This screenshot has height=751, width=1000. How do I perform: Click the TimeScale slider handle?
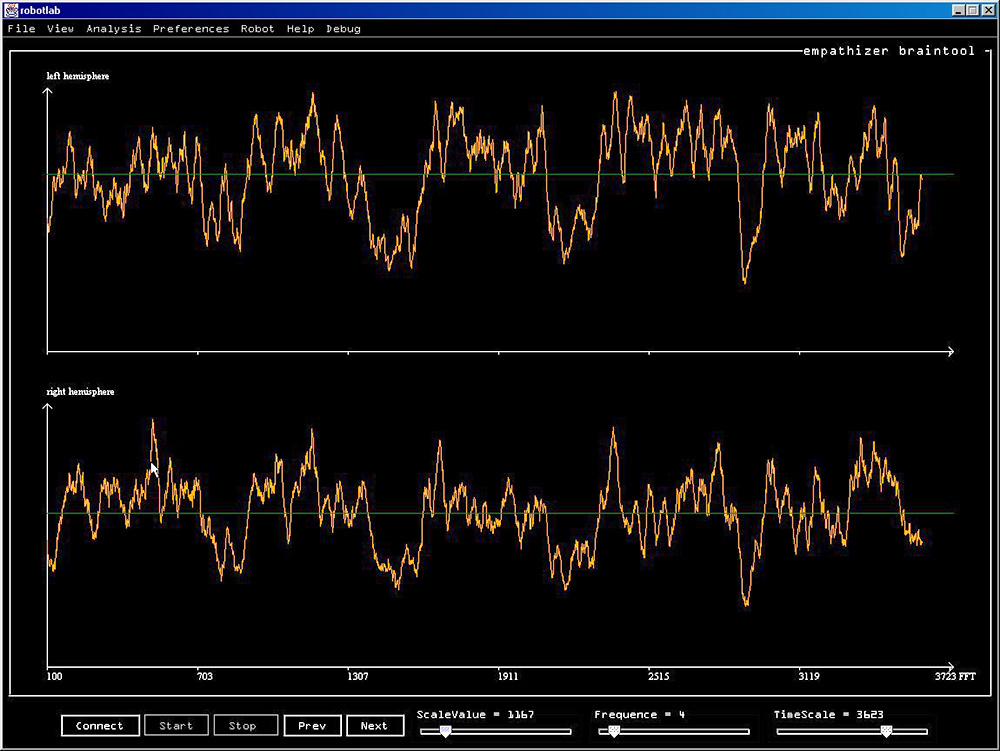point(886,731)
